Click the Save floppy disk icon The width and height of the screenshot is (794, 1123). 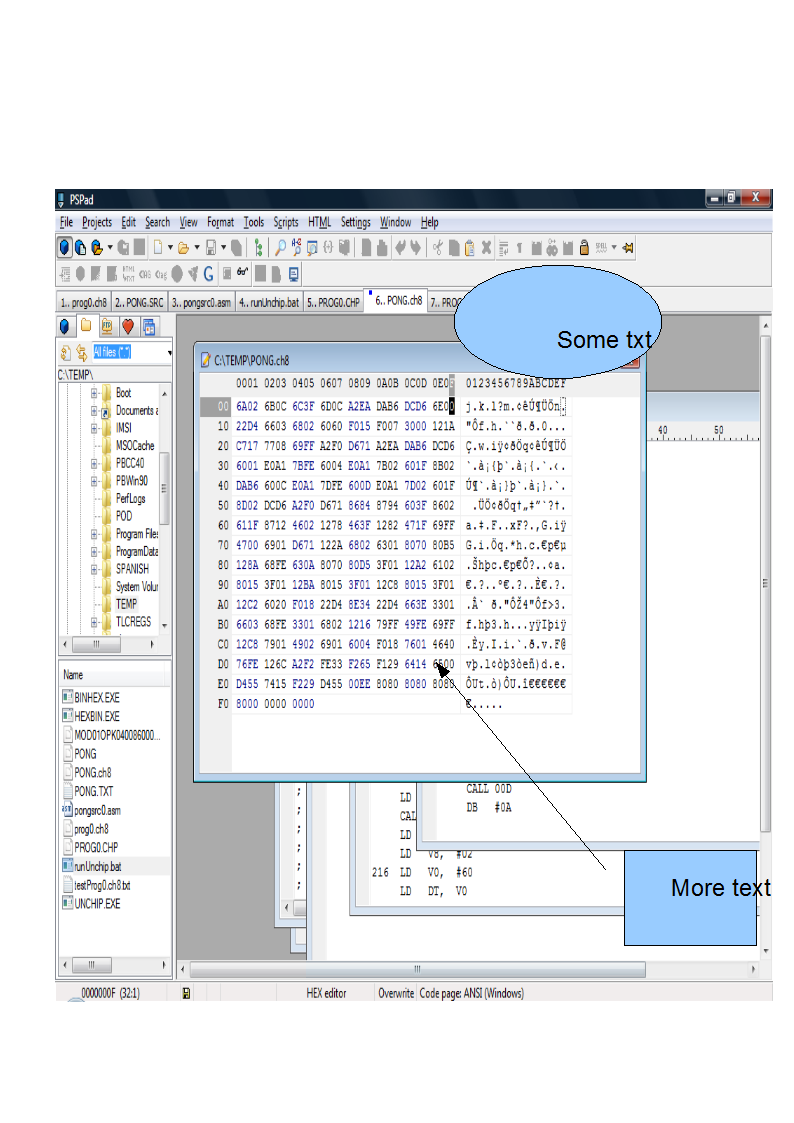[210, 248]
